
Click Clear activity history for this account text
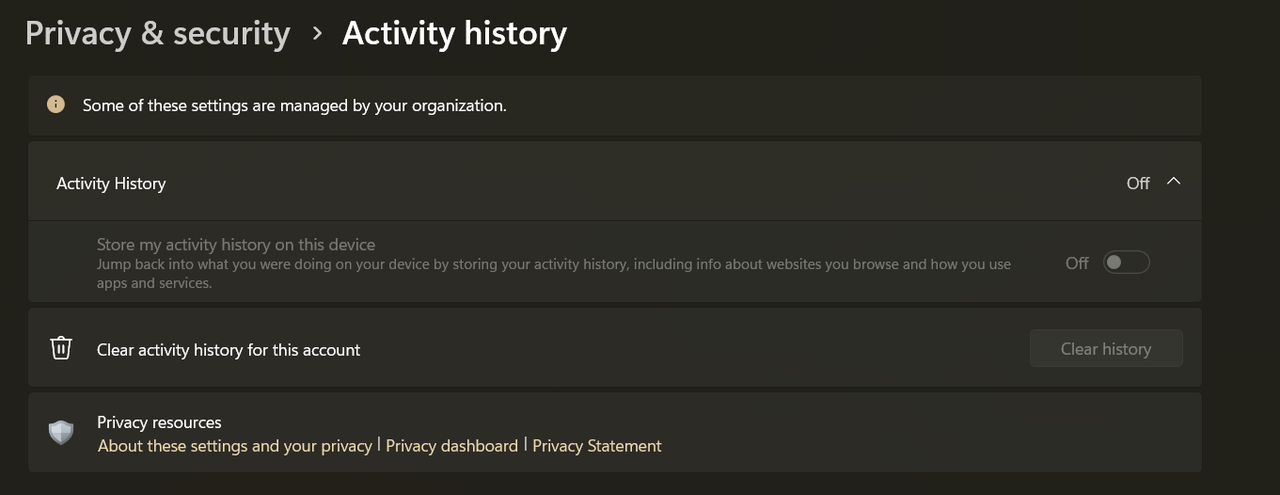[x=229, y=350]
